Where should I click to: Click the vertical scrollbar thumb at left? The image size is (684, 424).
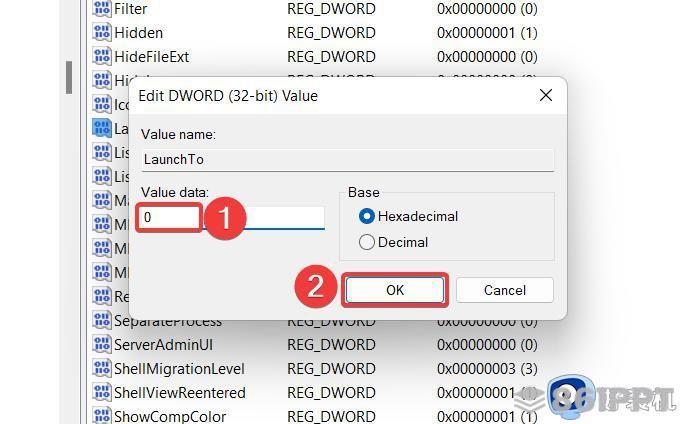click(69, 77)
